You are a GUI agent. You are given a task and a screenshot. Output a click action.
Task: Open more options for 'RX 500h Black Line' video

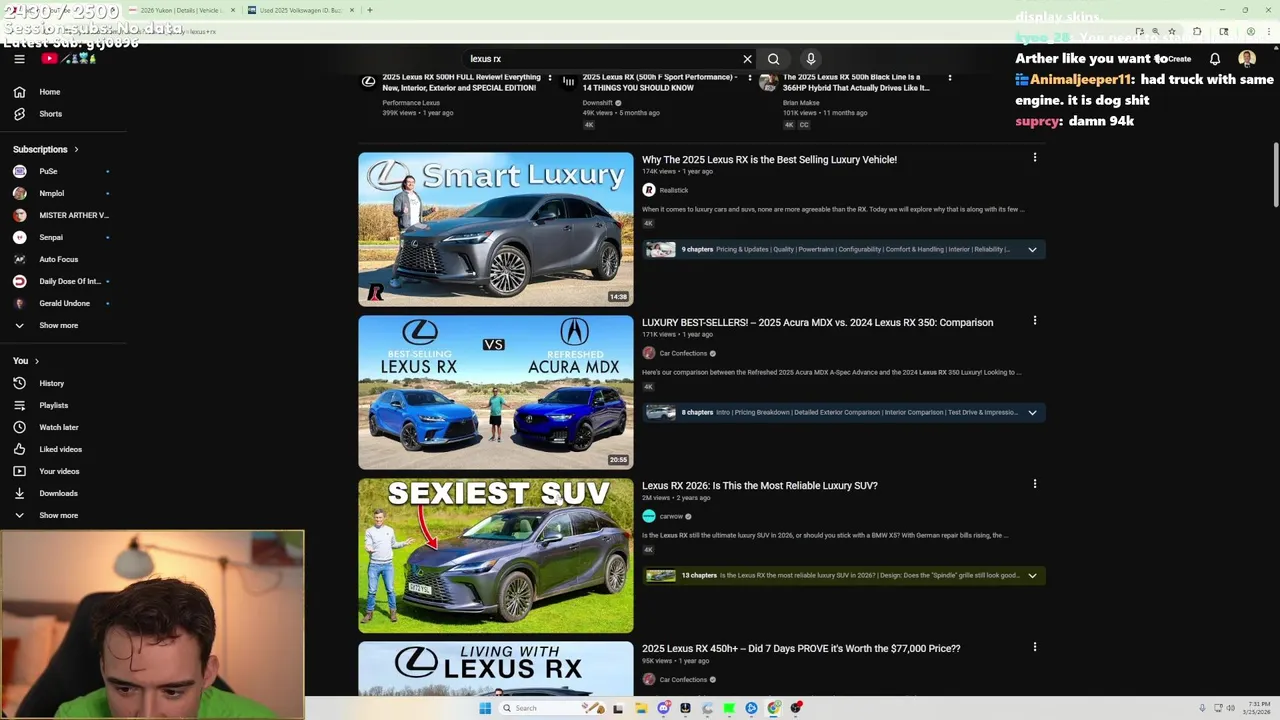coord(949,77)
